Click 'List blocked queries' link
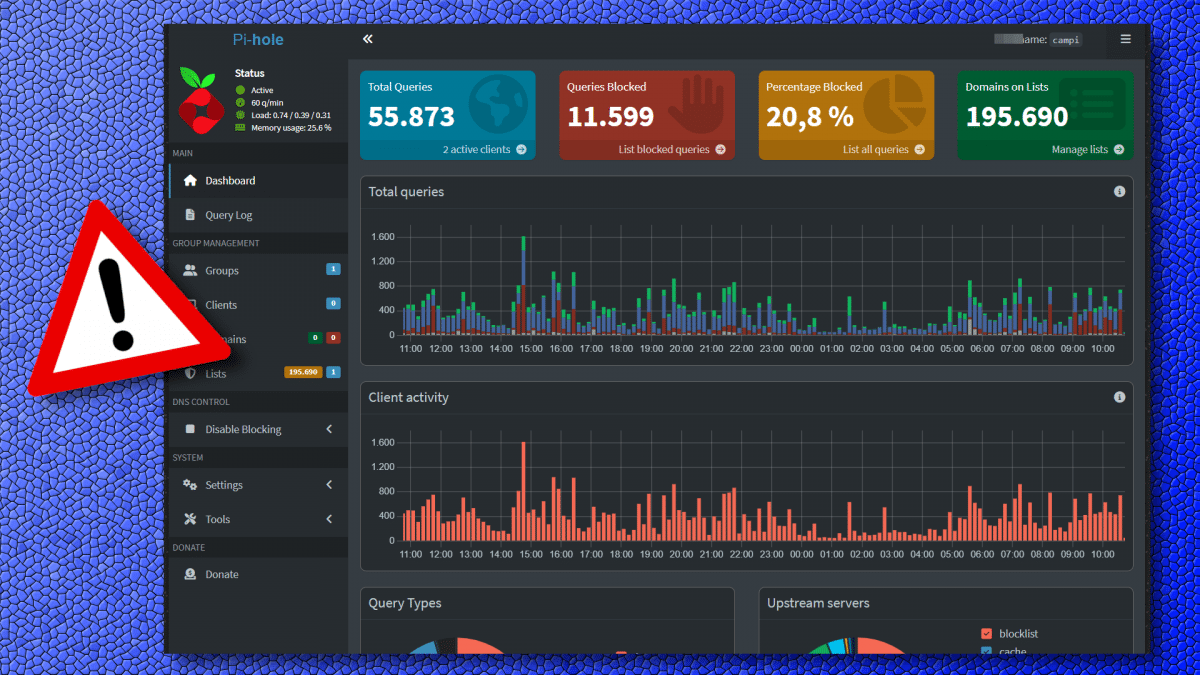 [671, 150]
